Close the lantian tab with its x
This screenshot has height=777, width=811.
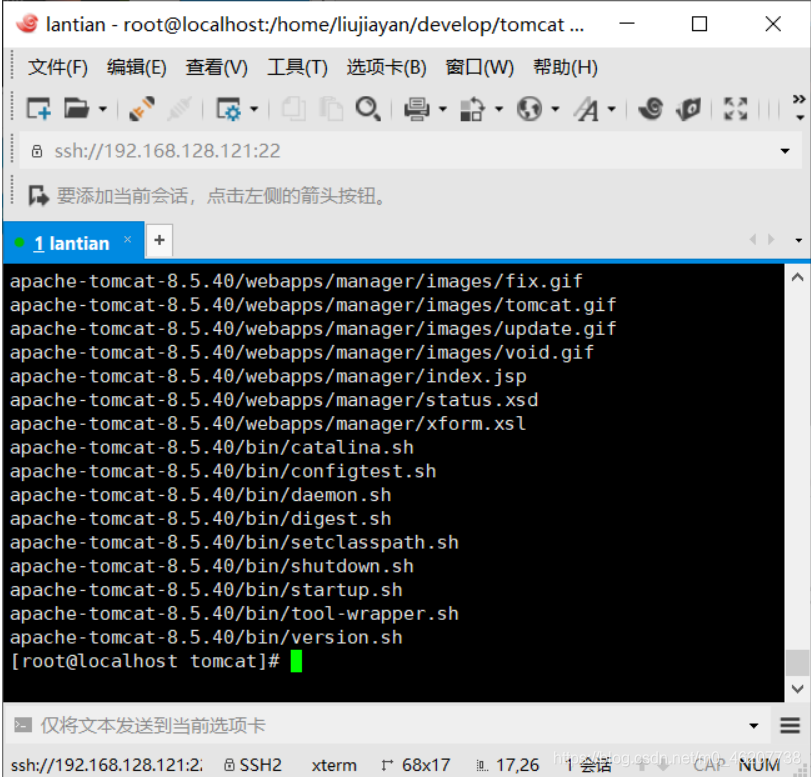pos(127,240)
